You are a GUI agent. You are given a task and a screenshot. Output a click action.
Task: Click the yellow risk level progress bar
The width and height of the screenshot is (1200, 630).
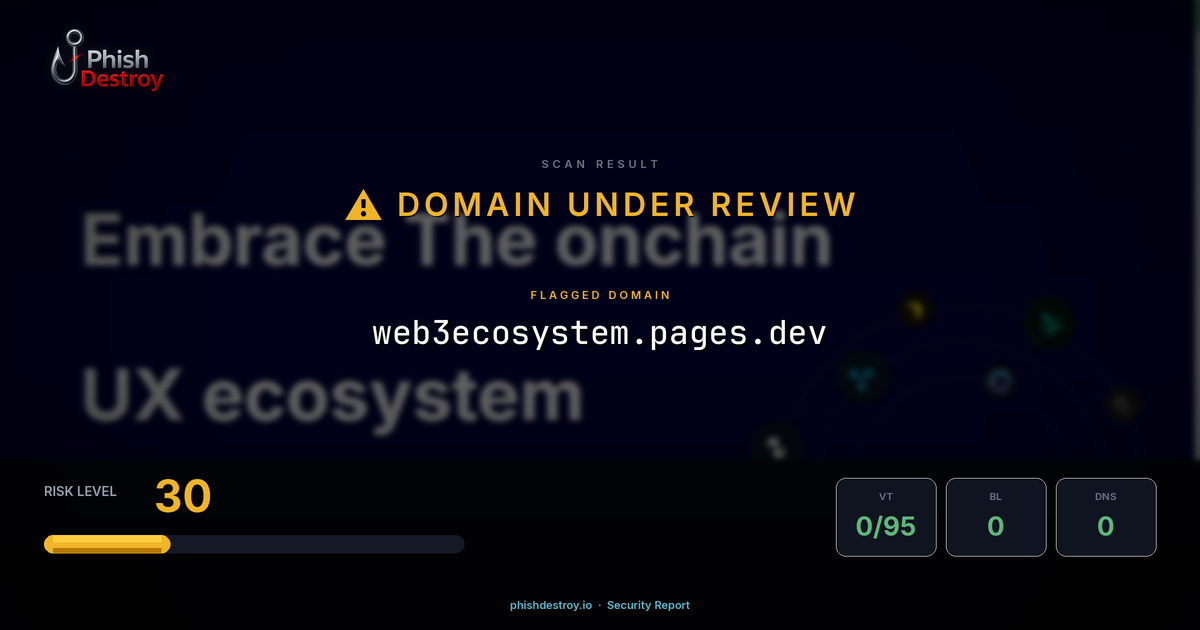[x=106, y=543]
